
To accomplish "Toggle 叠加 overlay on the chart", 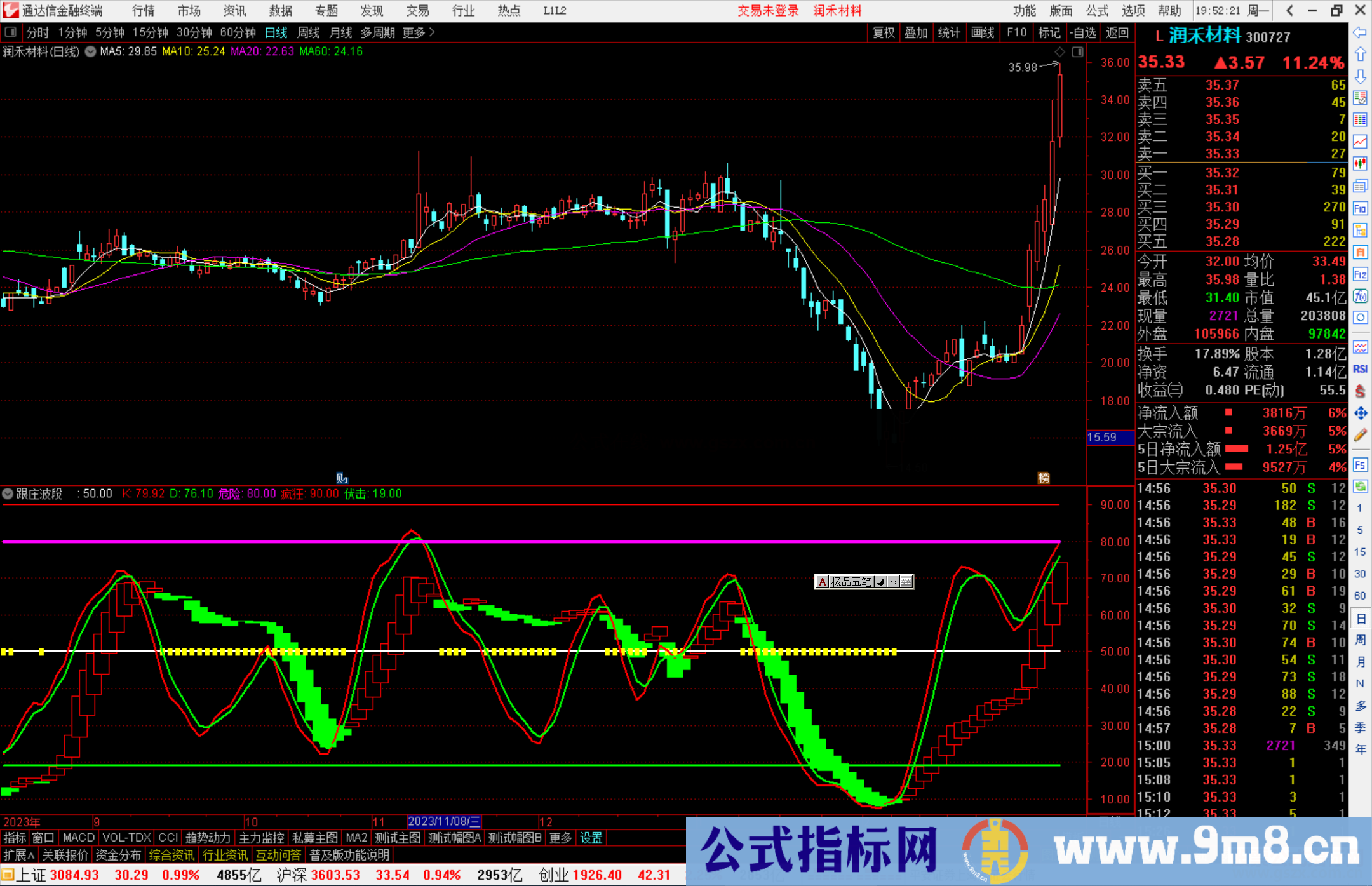I will pyautogui.click(x=917, y=32).
